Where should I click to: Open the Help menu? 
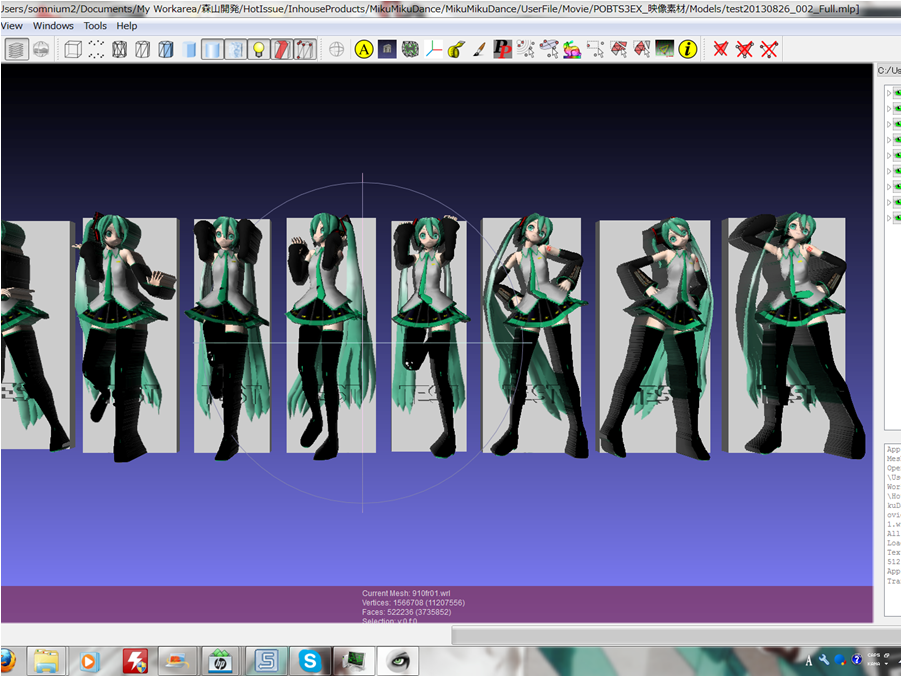click(127, 25)
